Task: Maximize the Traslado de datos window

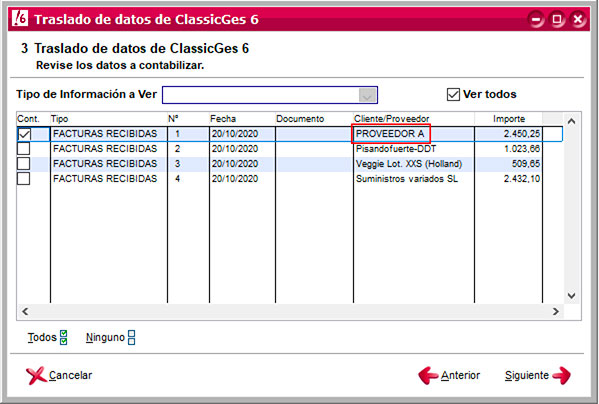Action: pos(557,19)
